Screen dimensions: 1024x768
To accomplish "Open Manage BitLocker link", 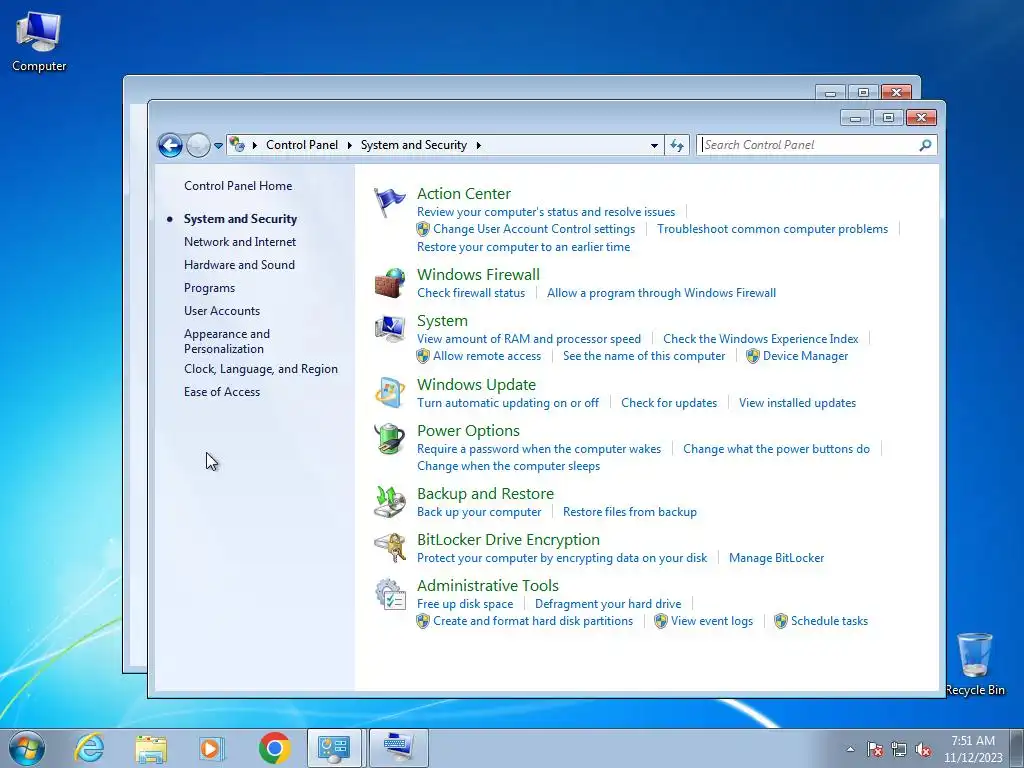I will coord(776,558).
